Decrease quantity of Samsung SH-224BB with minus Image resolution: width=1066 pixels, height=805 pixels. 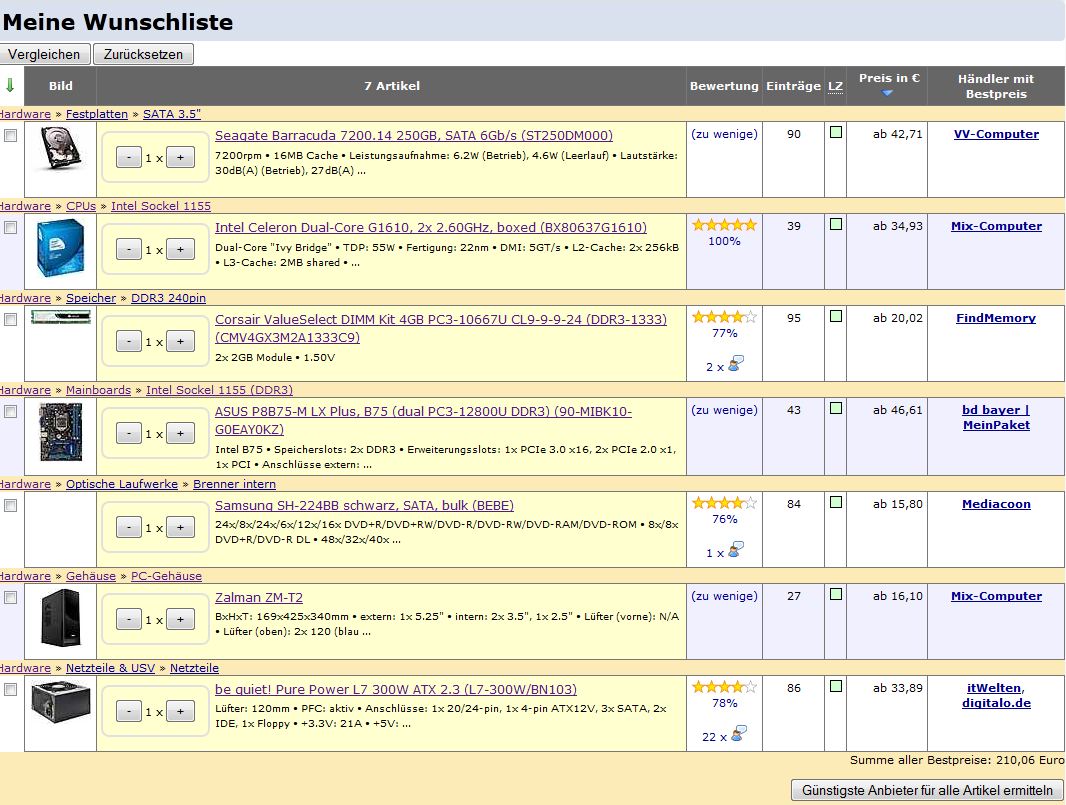[x=128, y=528]
